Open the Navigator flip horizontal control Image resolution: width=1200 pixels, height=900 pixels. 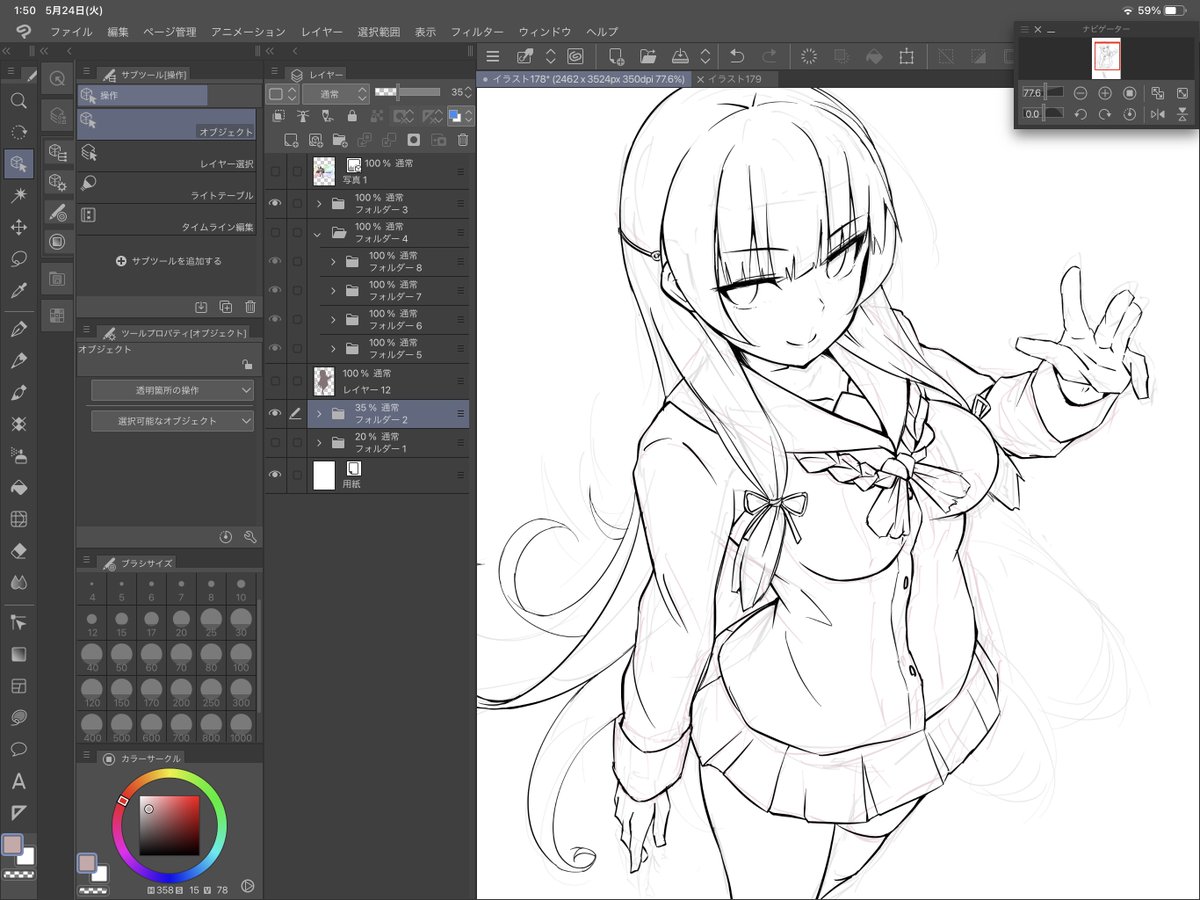(x=1157, y=114)
